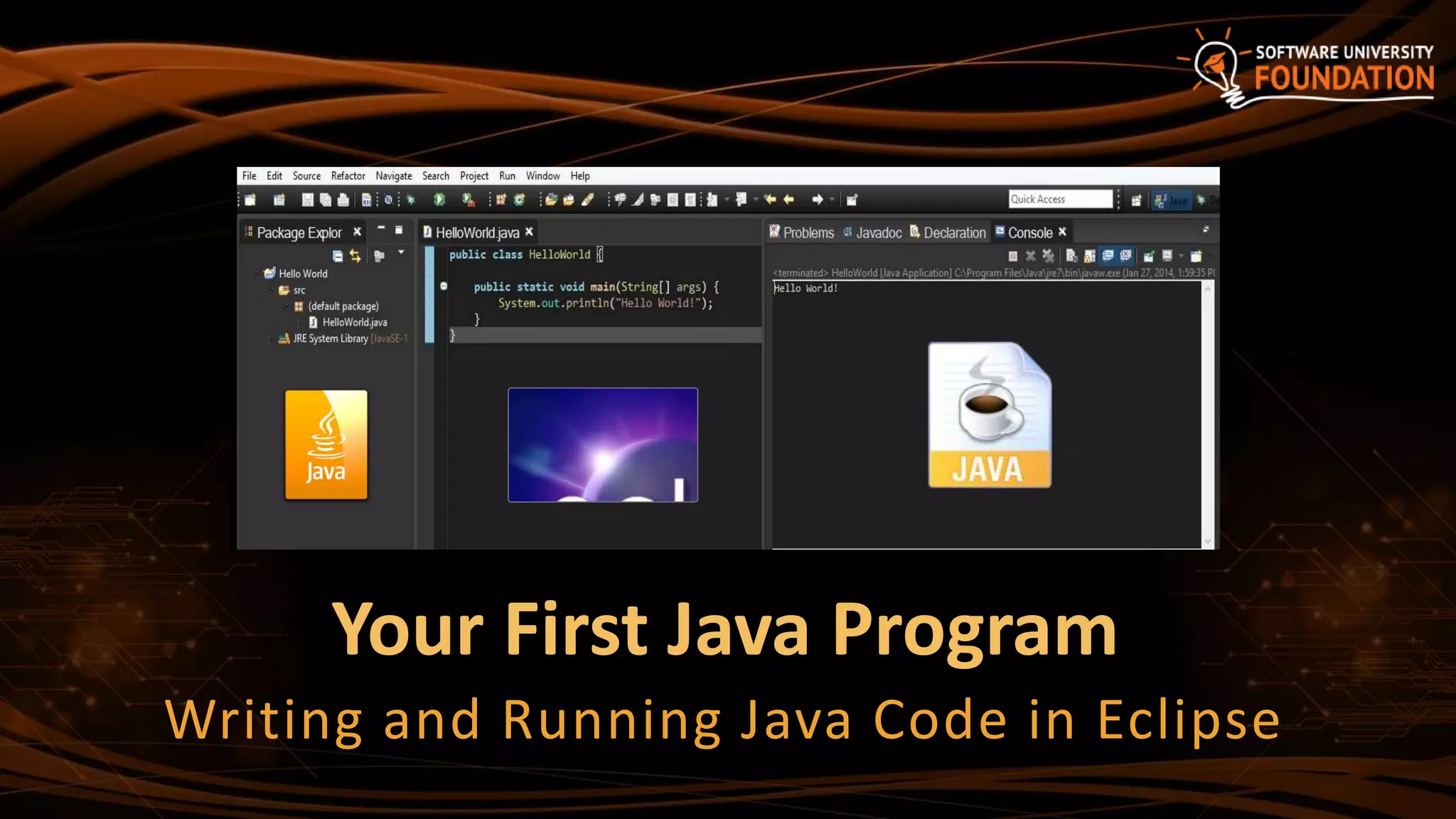The width and height of the screenshot is (1456, 819).
Task: Collapse All in Package Explorer
Action: point(338,256)
